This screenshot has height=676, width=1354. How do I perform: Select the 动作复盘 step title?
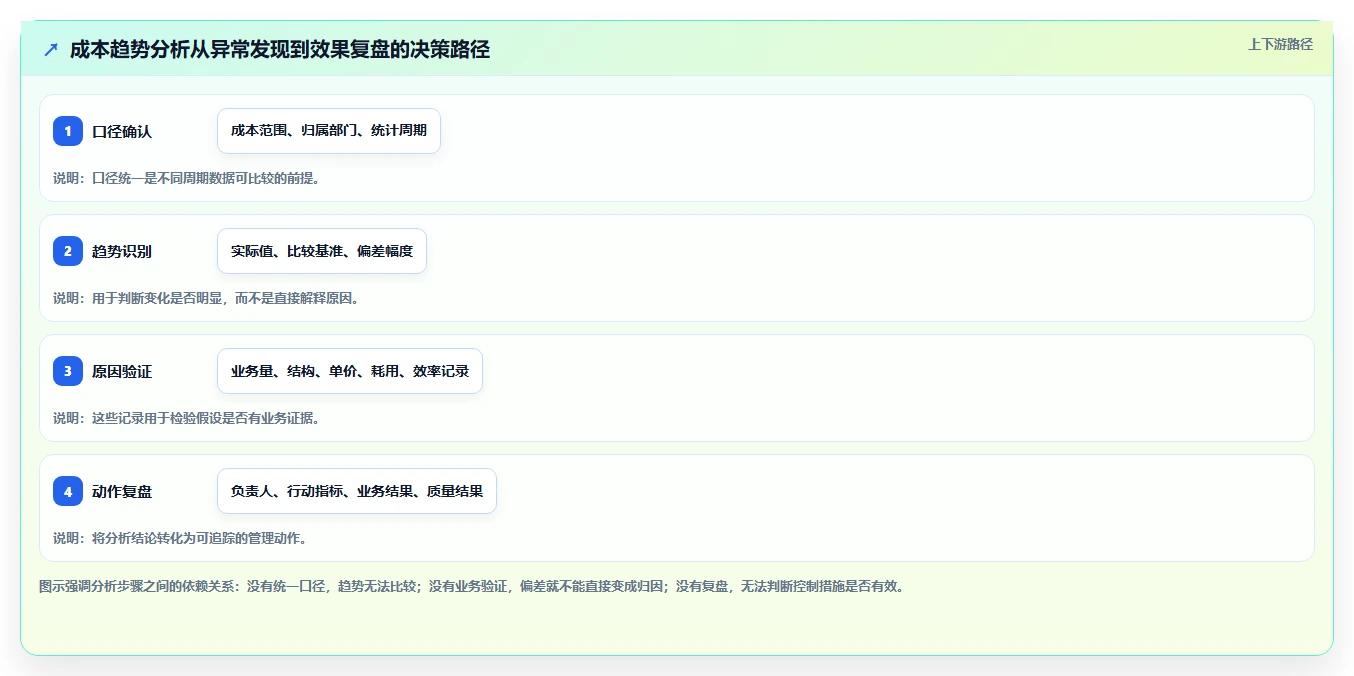pos(122,491)
